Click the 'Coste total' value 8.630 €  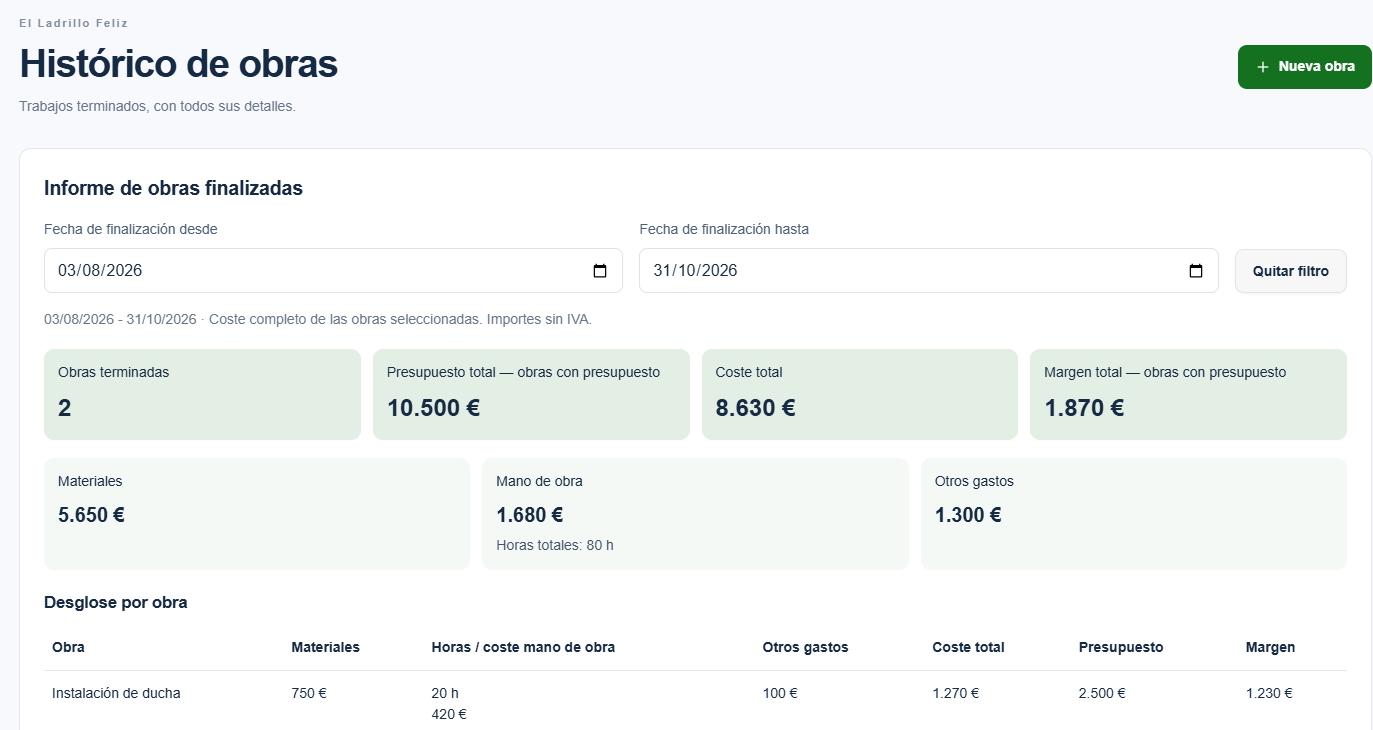coord(756,408)
